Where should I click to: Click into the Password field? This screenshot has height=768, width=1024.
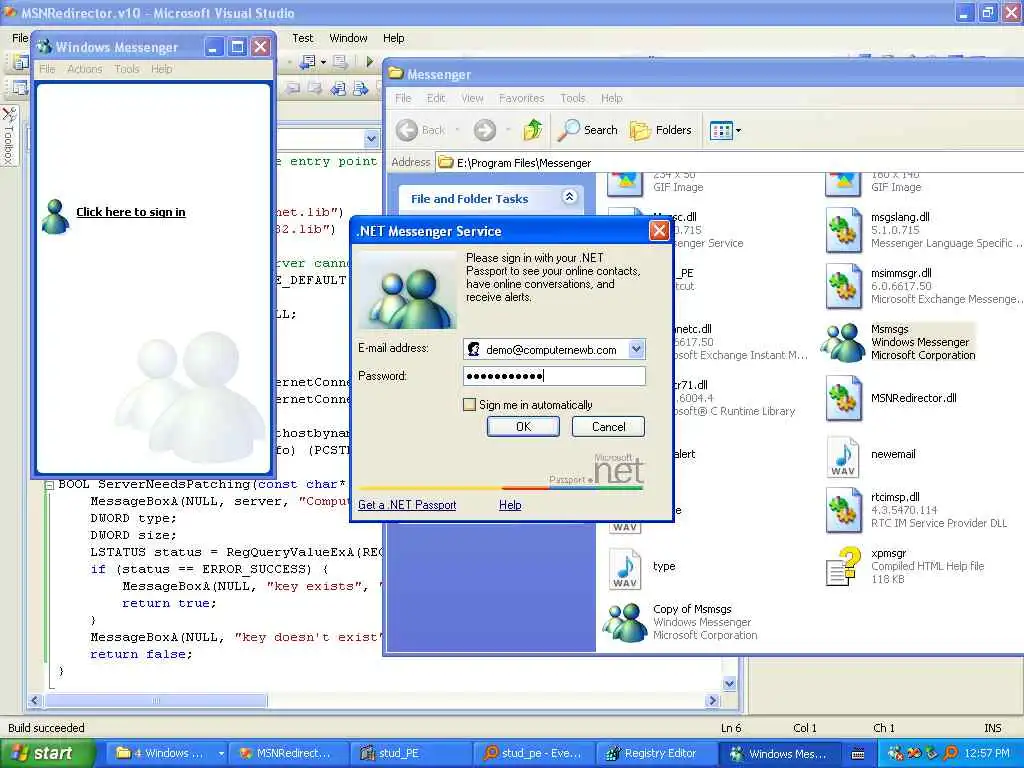tap(554, 376)
